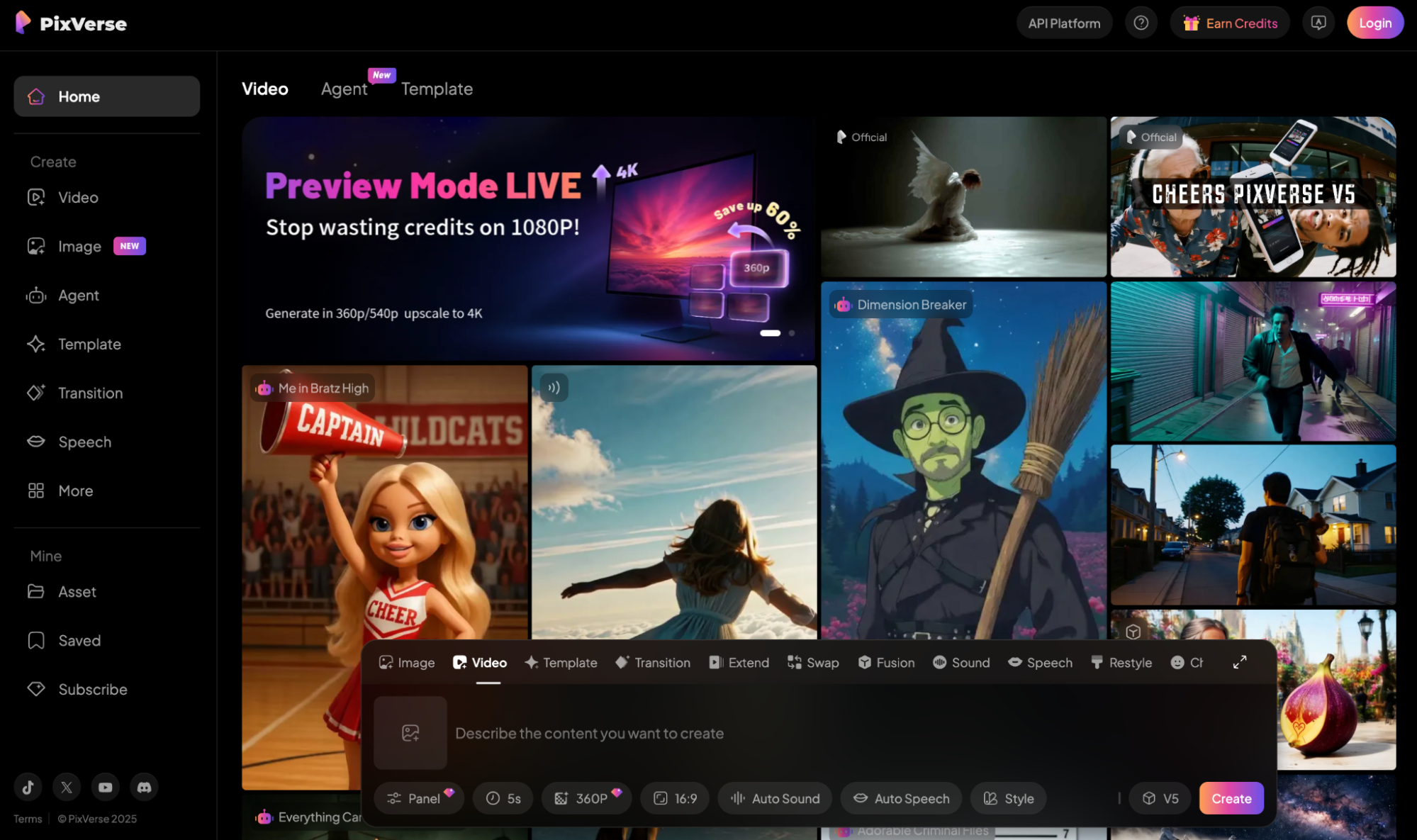Open the Terms link
The width and height of the screenshot is (1417, 840).
pyautogui.click(x=28, y=819)
